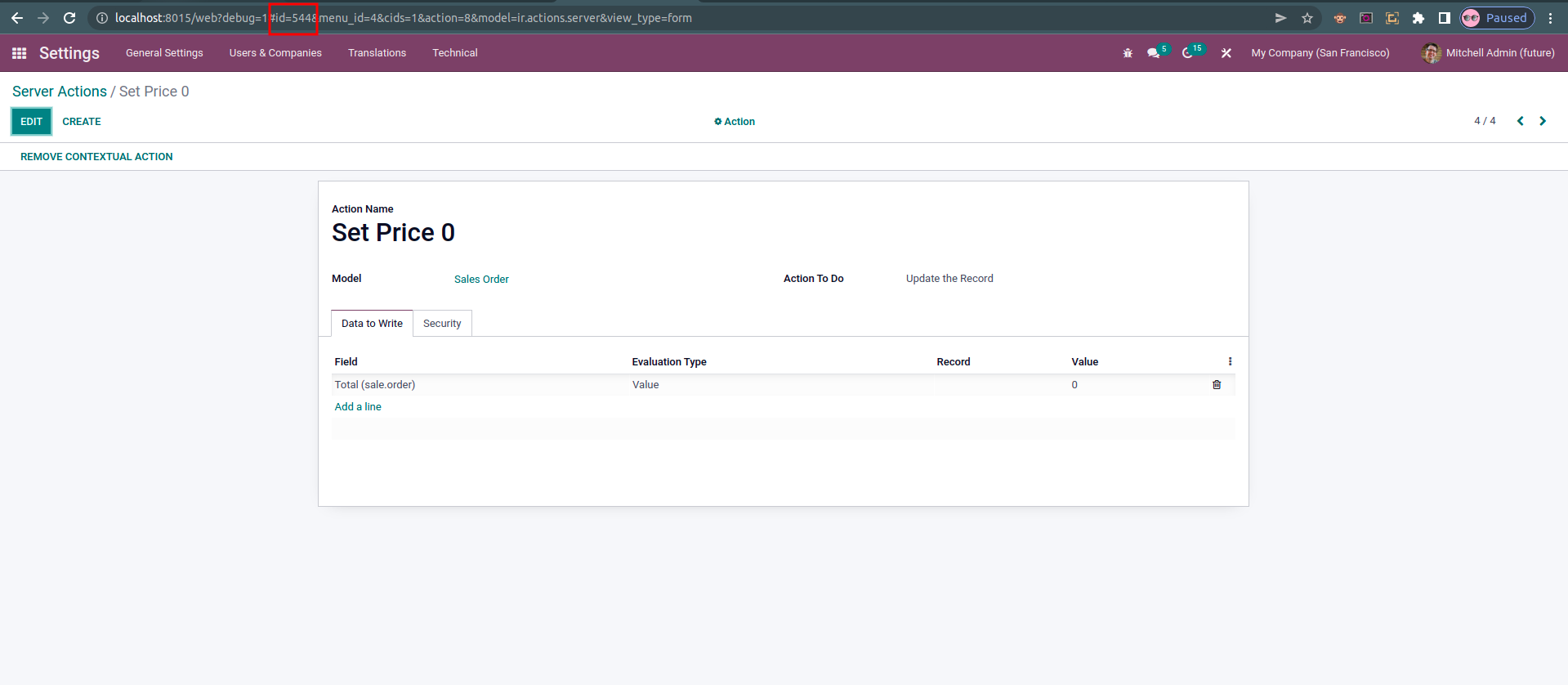Click the orange capture extension icon
The height and width of the screenshot is (685, 1568).
pyautogui.click(x=1392, y=18)
